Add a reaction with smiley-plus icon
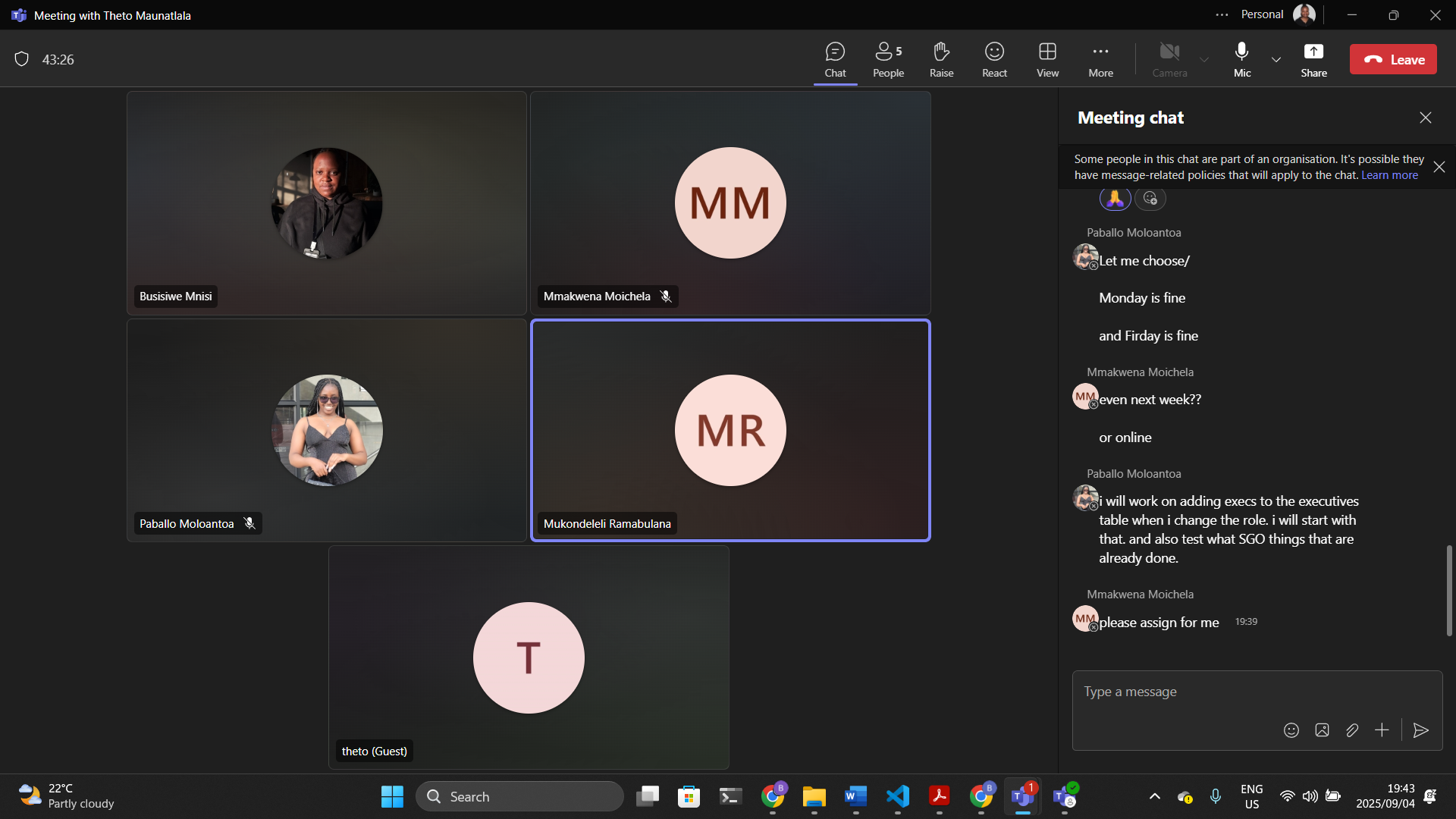This screenshot has width=1456, height=819. [x=1150, y=199]
